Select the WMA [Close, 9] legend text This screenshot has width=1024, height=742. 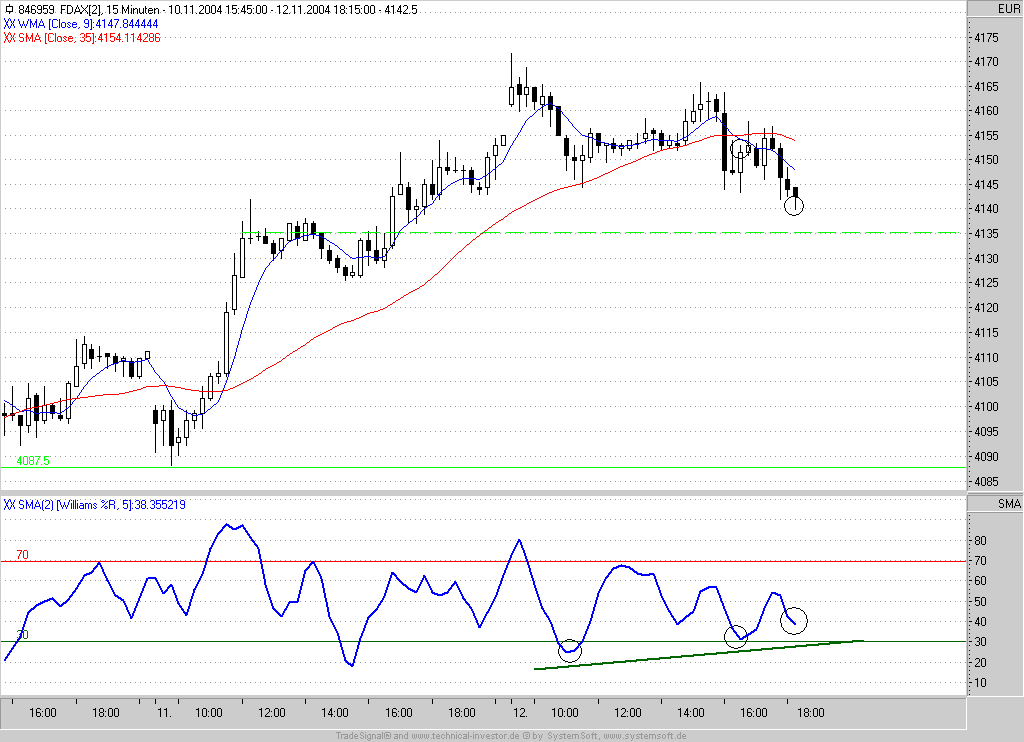88,24
